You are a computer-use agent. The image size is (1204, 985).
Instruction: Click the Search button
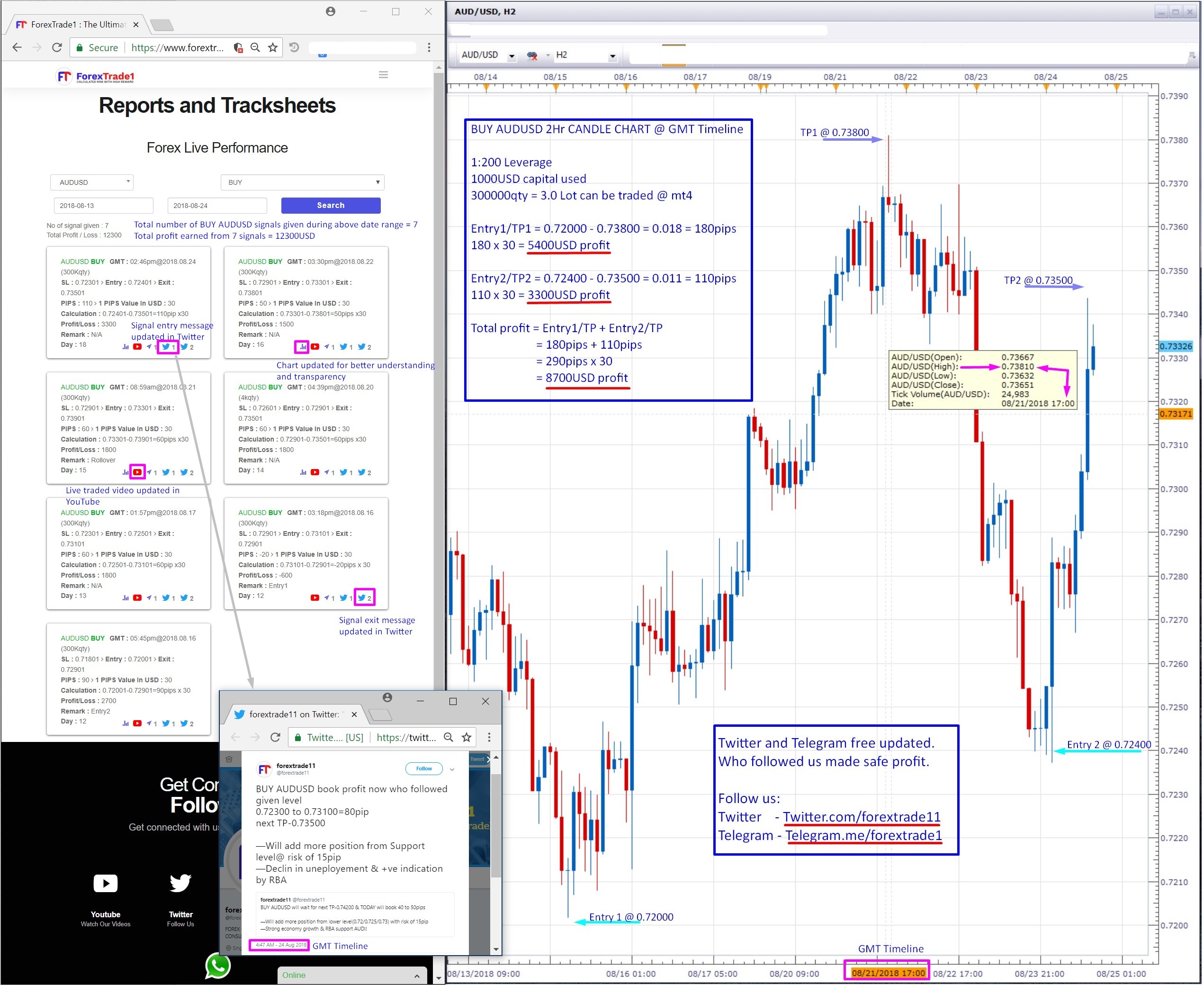(x=332, y=206)
